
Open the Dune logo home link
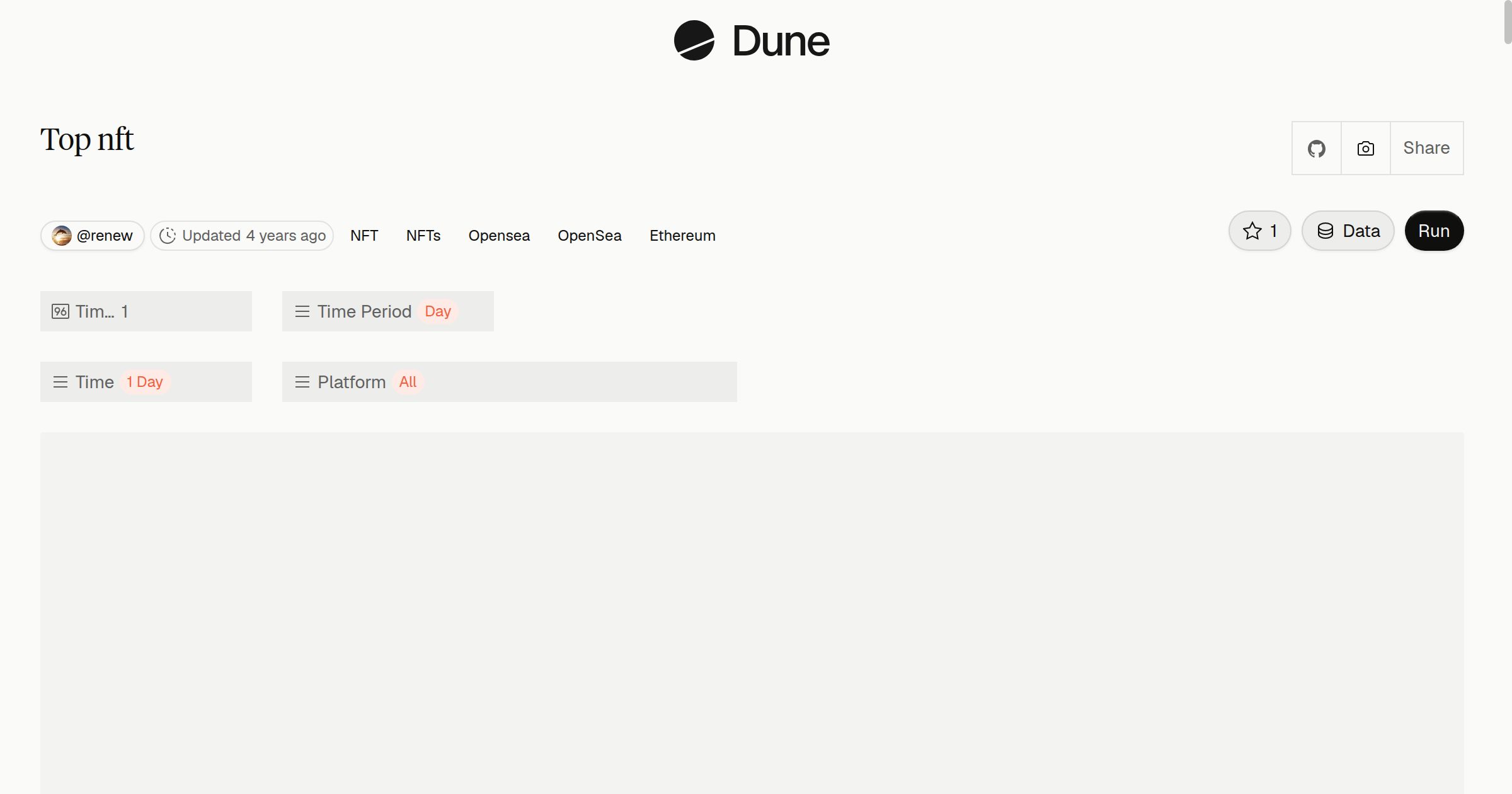click(x=752, y=41)
